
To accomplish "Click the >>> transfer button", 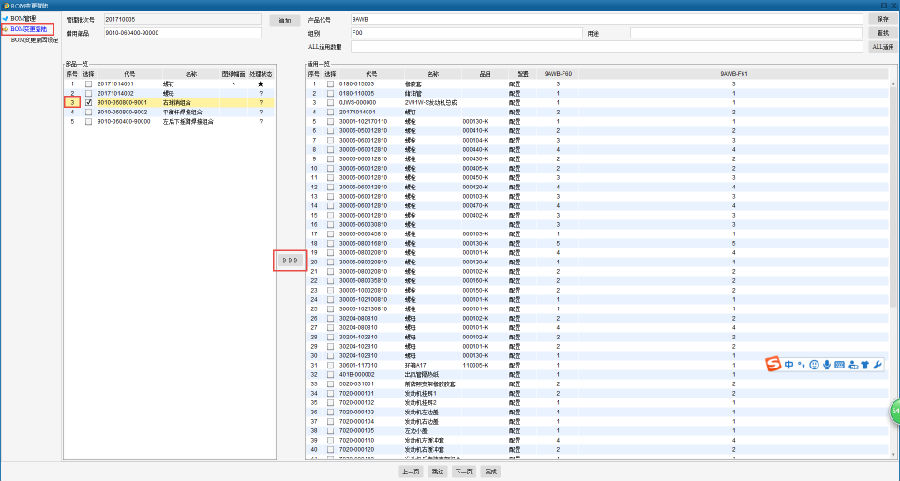I will (290, 260).
